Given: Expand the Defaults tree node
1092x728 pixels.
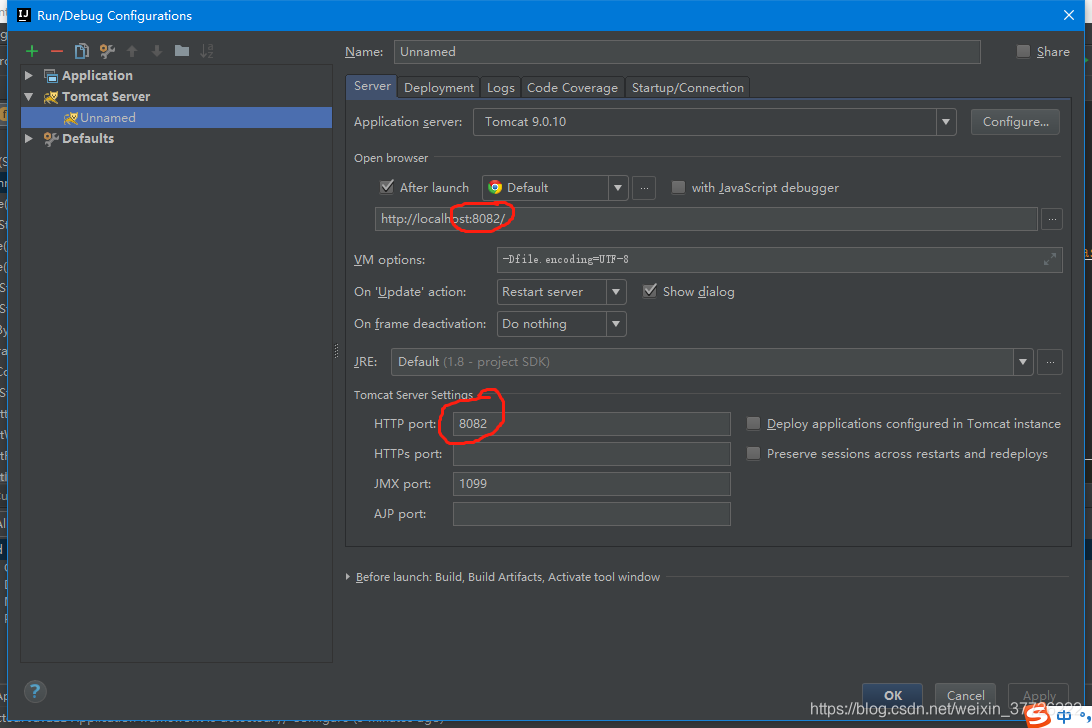Looking at the screenshot, I should coord(29,139).
